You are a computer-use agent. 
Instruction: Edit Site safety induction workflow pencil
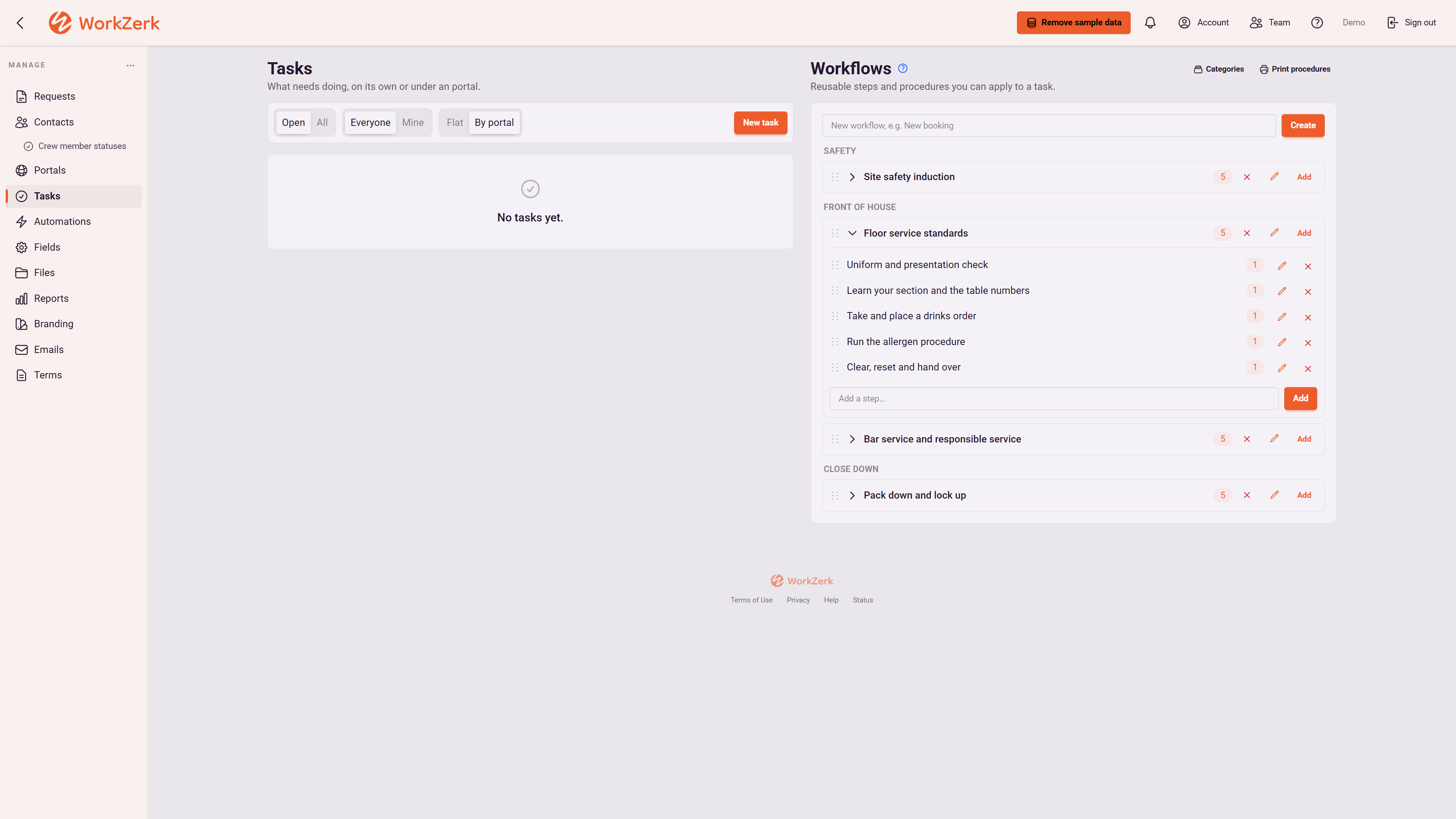tap(1274, 177)
